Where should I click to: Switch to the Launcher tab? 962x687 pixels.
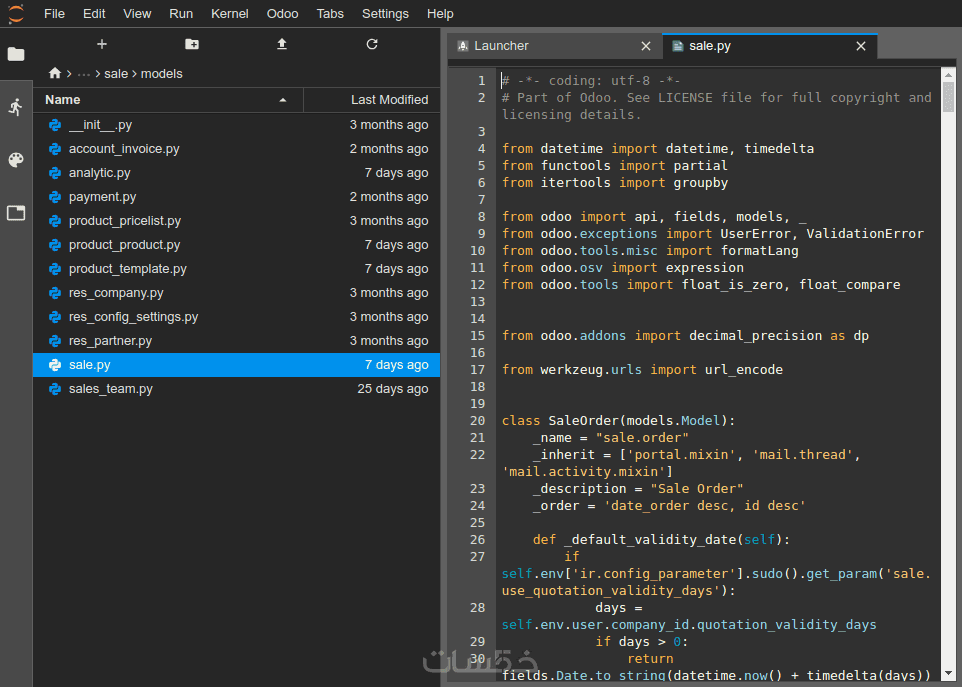(x=501, y=46)
